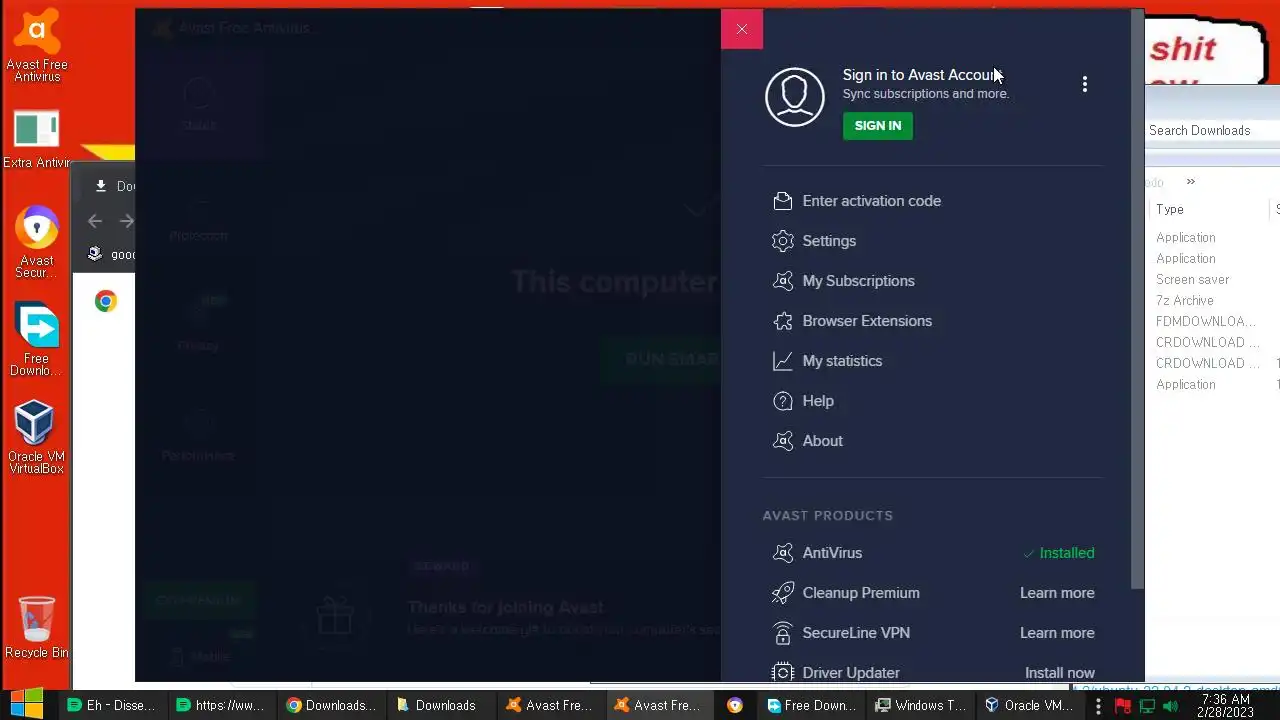Open My statistics
Viewport: 1280px width, 720px height.
842,361
